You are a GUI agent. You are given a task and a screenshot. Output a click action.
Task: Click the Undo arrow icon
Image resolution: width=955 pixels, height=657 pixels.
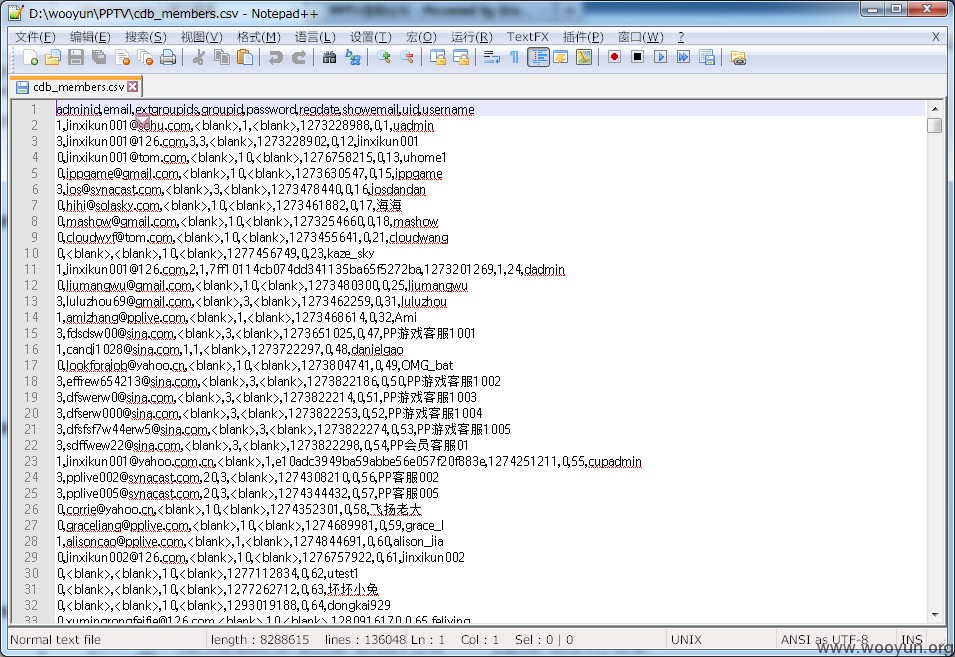tap(275, 58)
